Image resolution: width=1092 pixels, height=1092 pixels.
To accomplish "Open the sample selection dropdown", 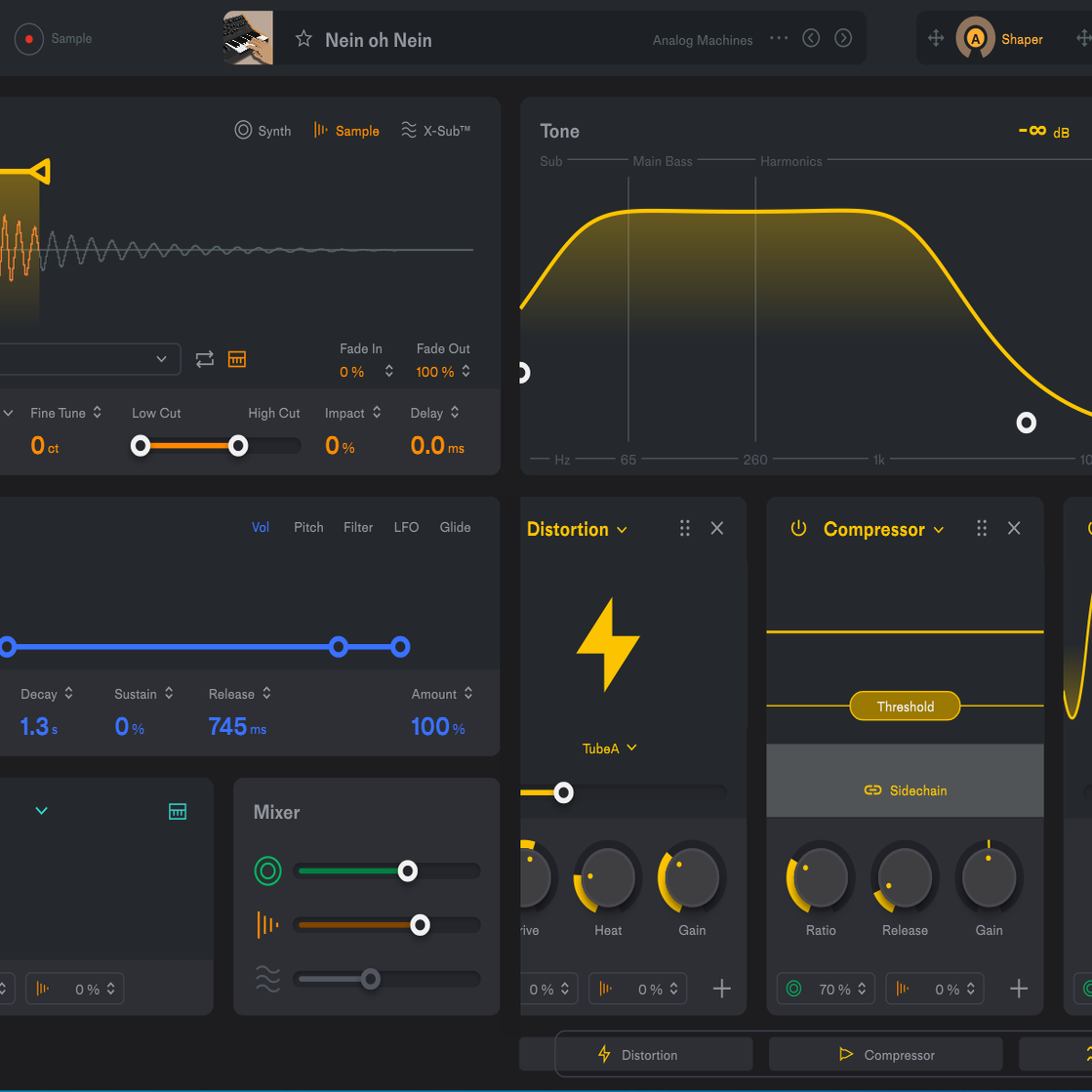I will (x=161, y=359).
